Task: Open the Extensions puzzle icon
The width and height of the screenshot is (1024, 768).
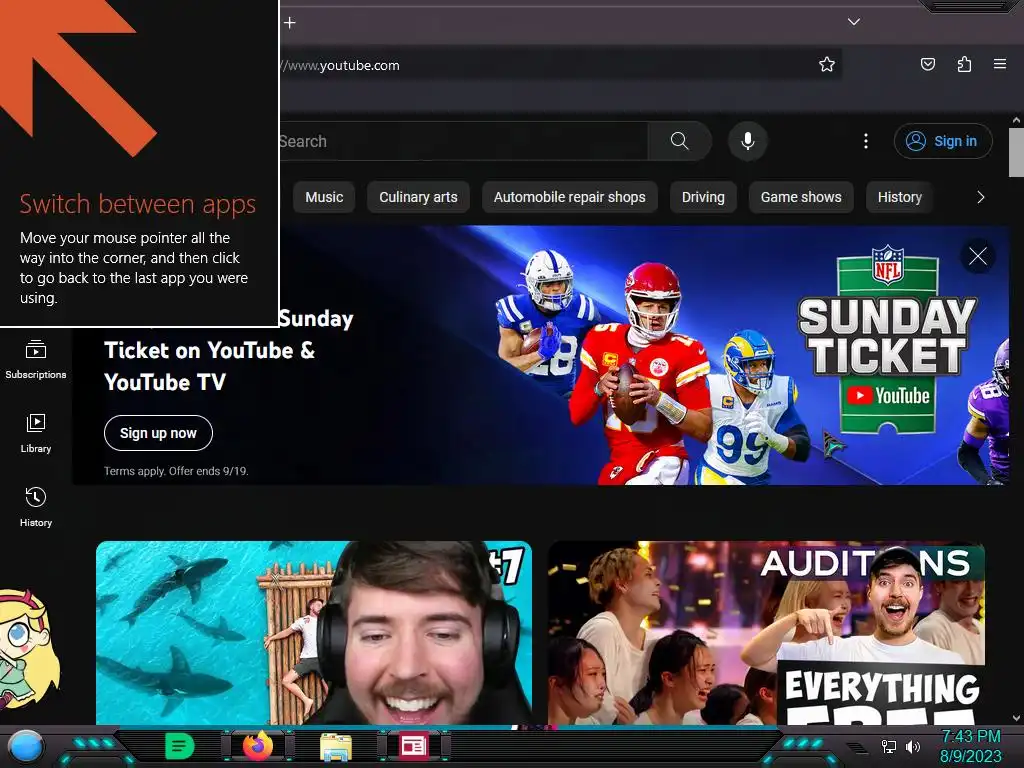Action: pyautogui.click(x=964, y=64)
